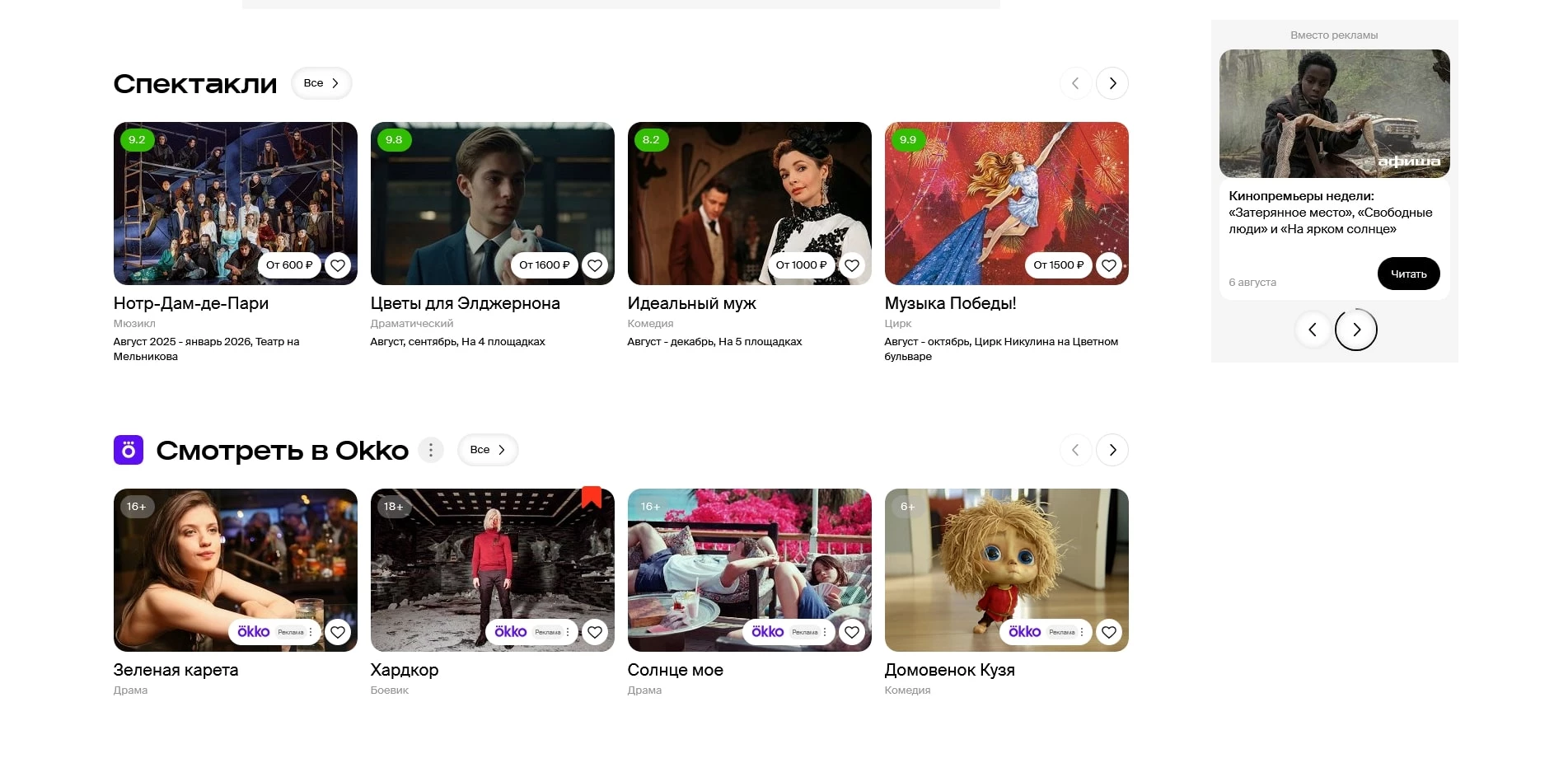Open the Идеальный муж title link
1568x763 pixels.
691,303
